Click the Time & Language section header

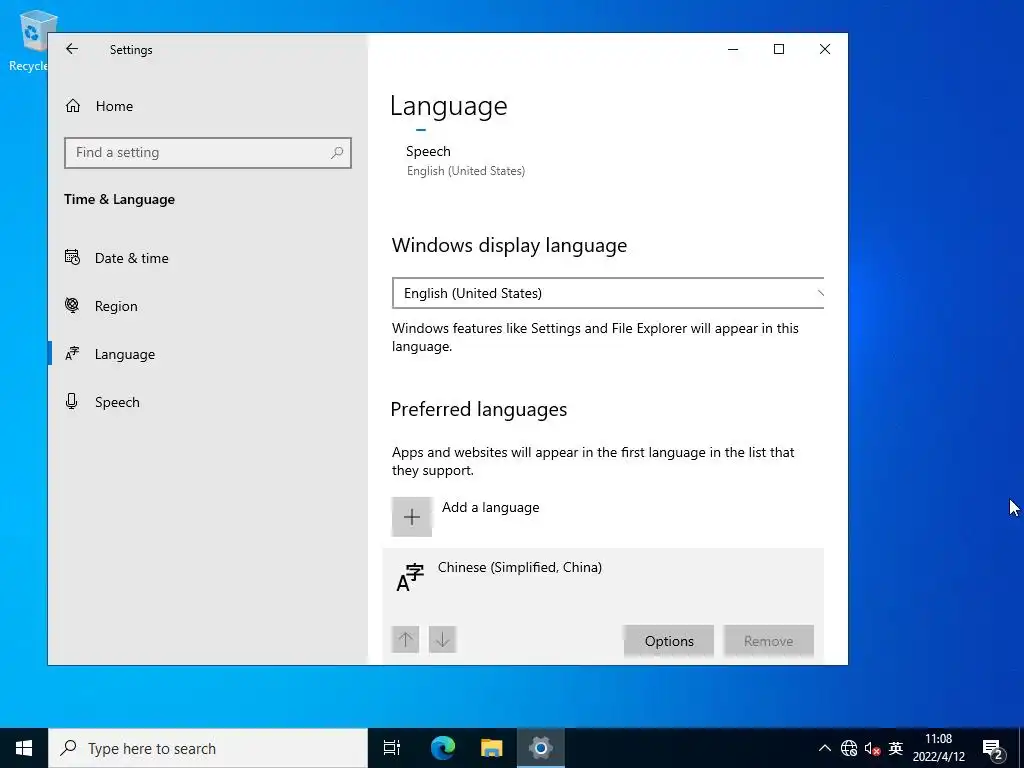click(120, 199)
